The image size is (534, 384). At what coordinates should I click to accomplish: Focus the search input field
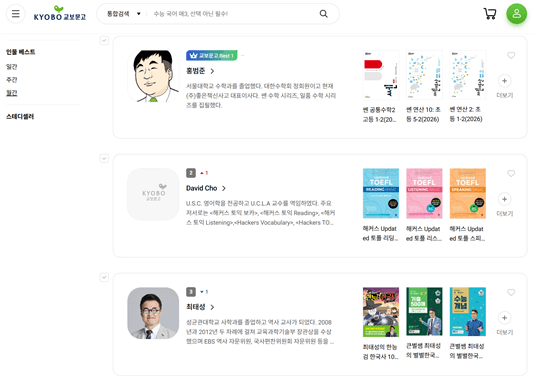(x=233, y=14)
